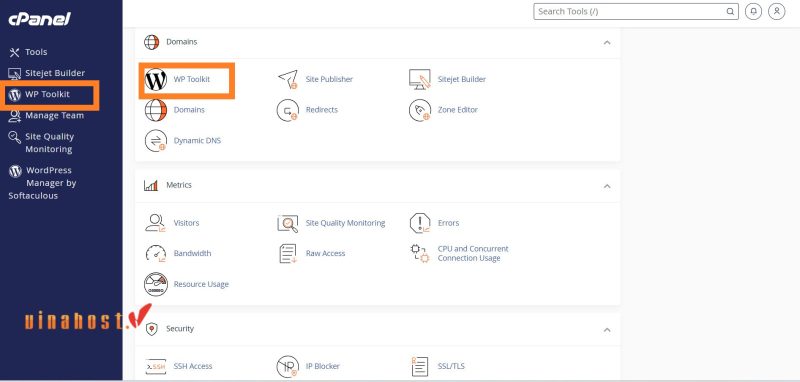
Task: Click the Site Quality Monitoring icon in Metrics
Action: tap(288, 223)
